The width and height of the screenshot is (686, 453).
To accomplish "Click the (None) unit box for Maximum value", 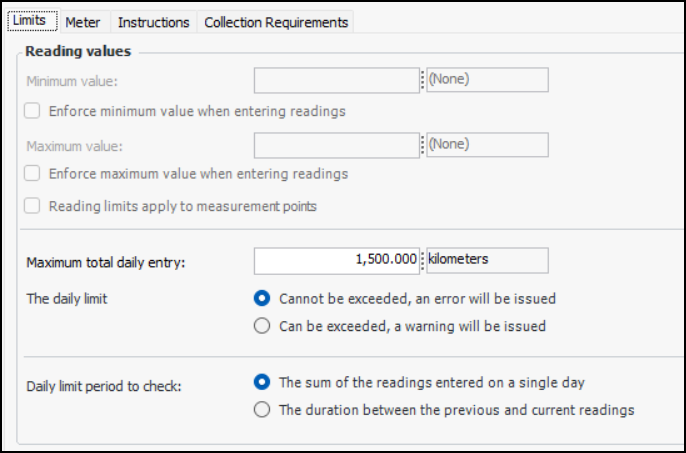I will (x=487, y=145).
